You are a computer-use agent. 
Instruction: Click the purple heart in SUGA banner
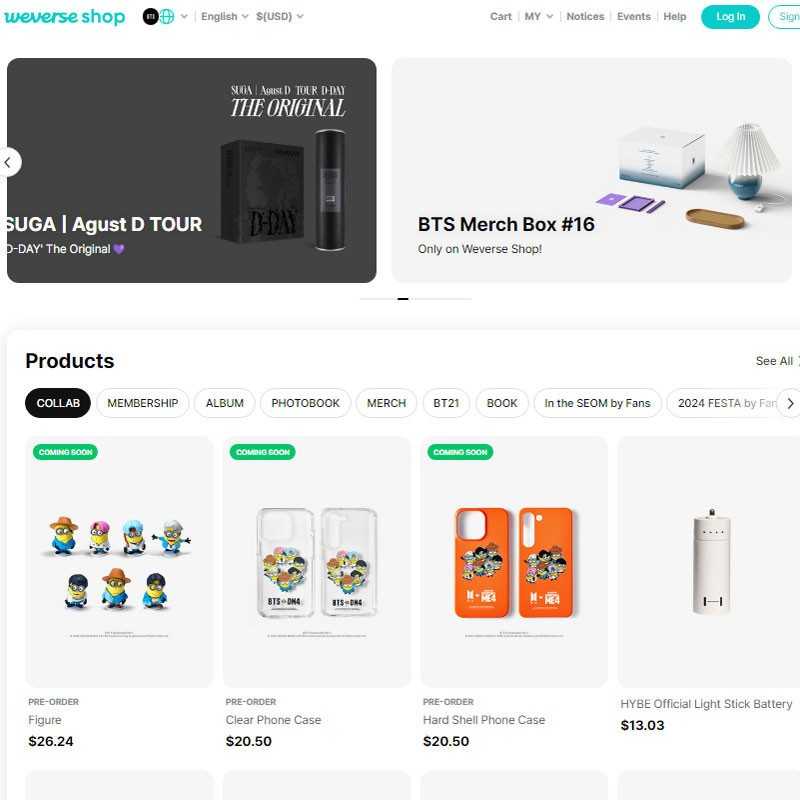[119, 249]
